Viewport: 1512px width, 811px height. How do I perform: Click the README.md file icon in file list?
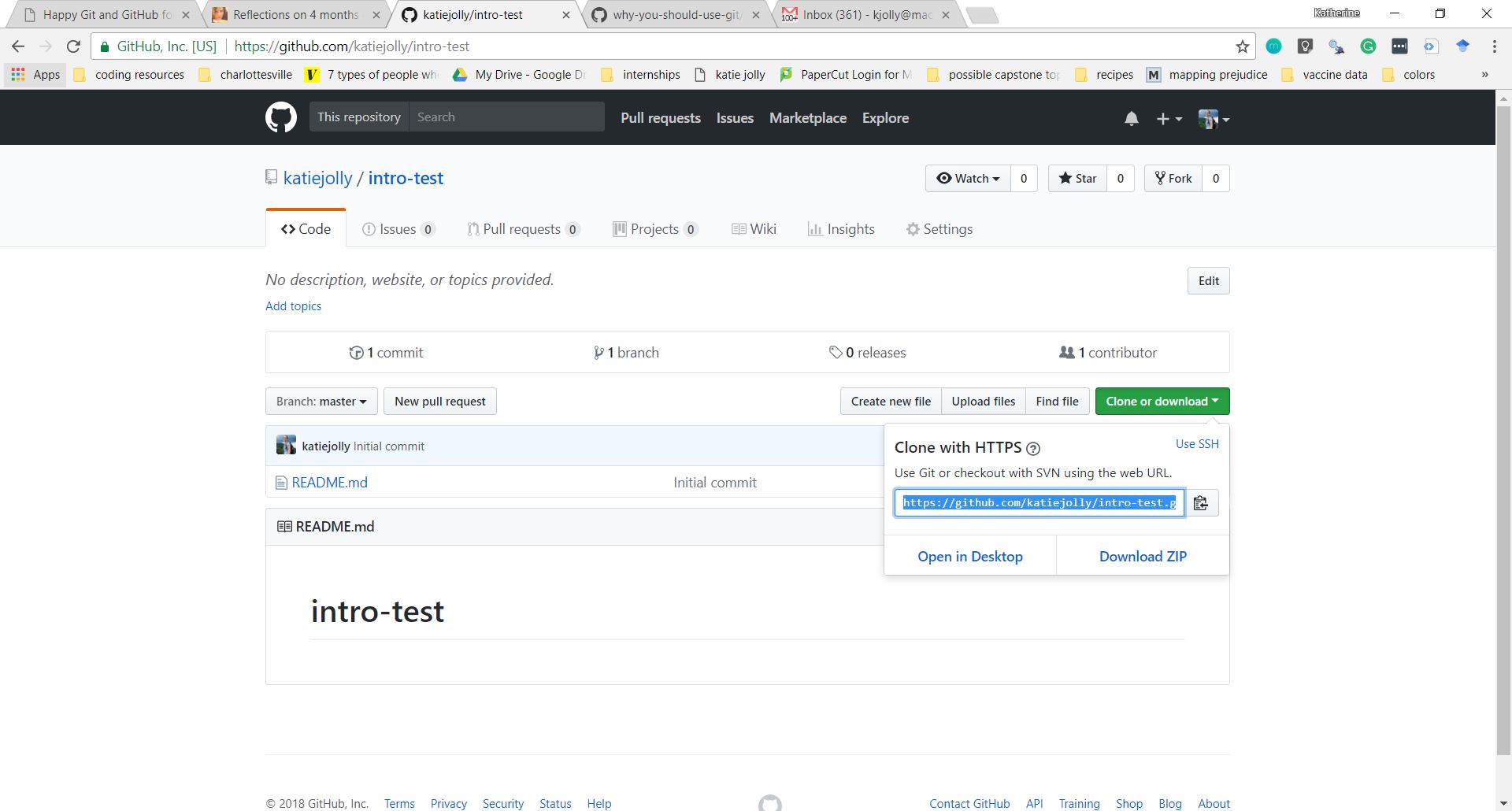click(281, 483)
